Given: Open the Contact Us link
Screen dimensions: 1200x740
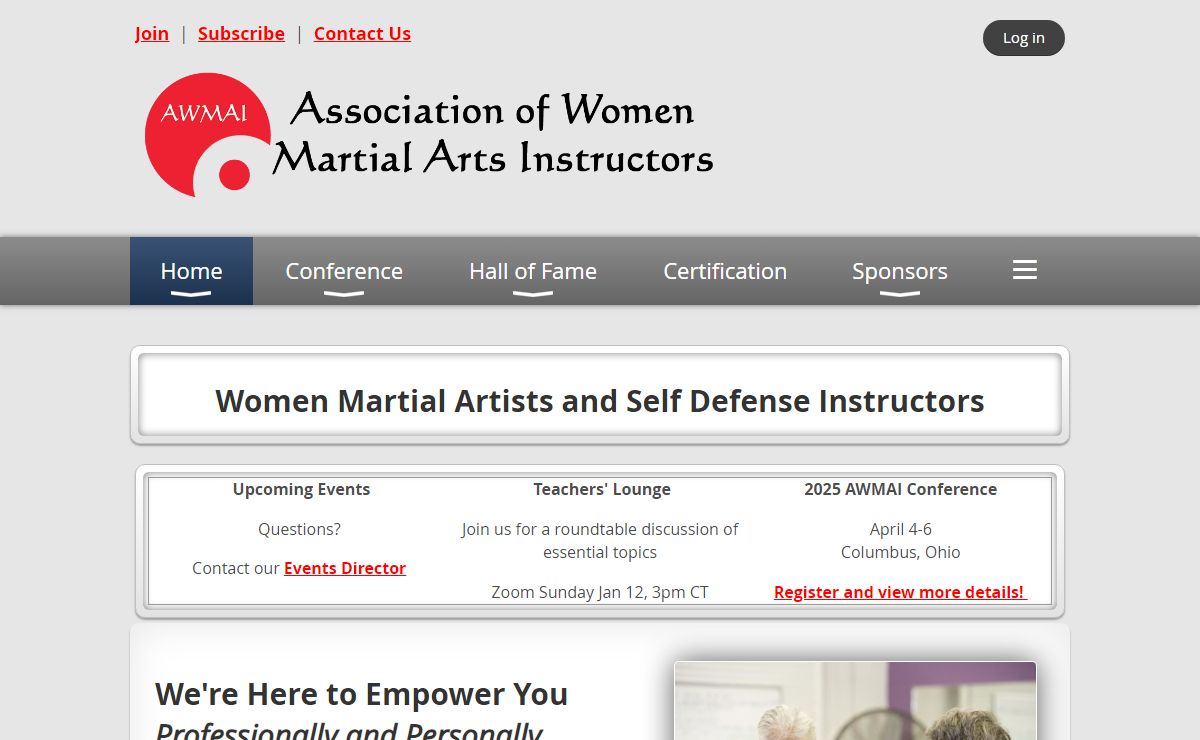Looking at the screenshot, I should [x=362, y=33].
